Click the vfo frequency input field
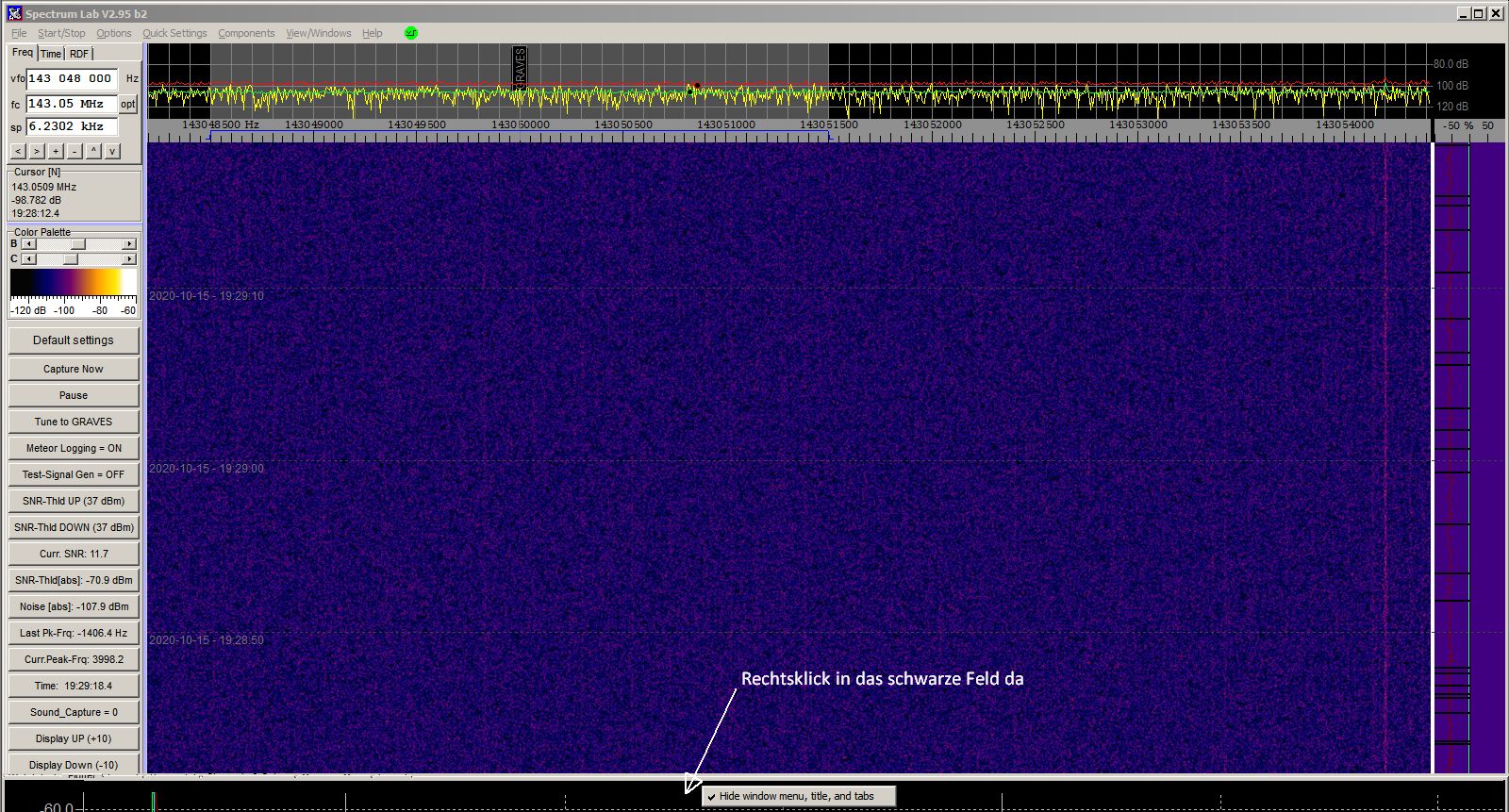This screenshot has width=1509, height=812. pyautogui.click(x=72, y=78)
